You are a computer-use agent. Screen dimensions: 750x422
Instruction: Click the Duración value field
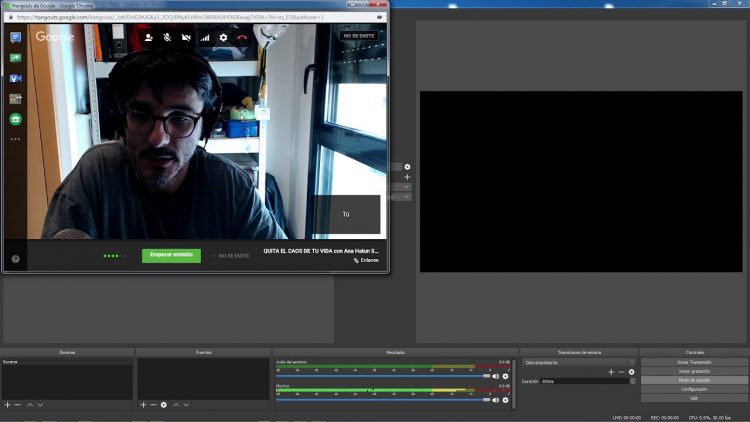pyautogui.click(x=585, y=381)
